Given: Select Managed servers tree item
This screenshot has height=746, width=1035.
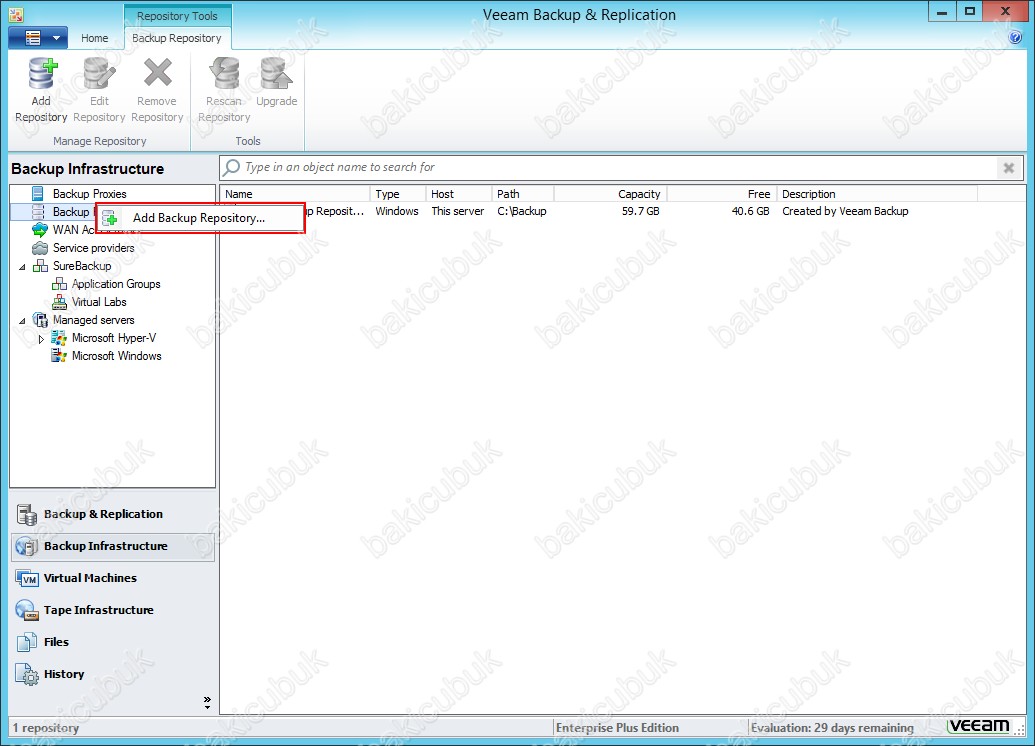Looking at the screenshot, I should pos(94,320).
